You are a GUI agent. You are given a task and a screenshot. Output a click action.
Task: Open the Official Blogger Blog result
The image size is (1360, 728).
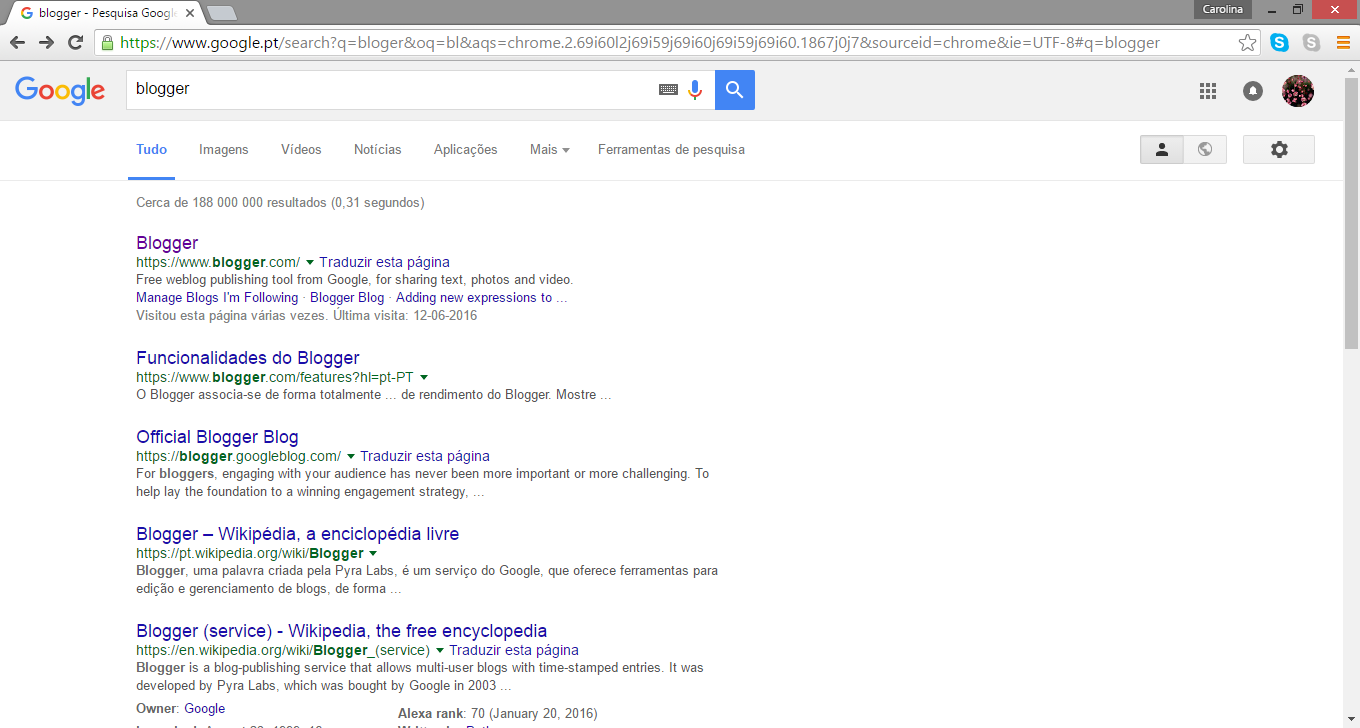pos(217,437)
